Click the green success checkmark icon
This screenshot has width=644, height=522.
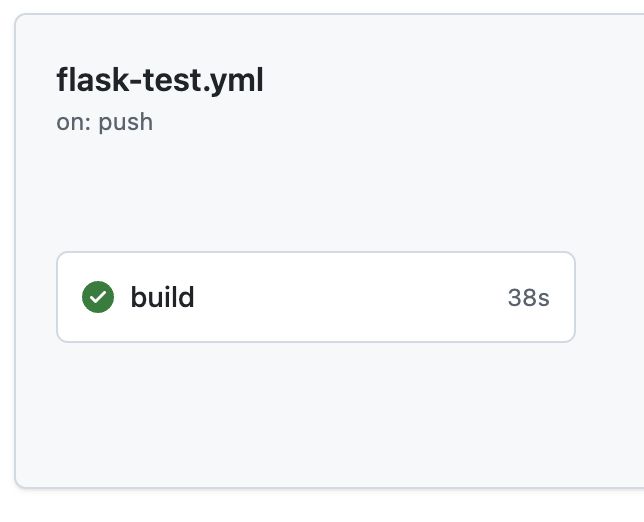[x=98, y=297]
